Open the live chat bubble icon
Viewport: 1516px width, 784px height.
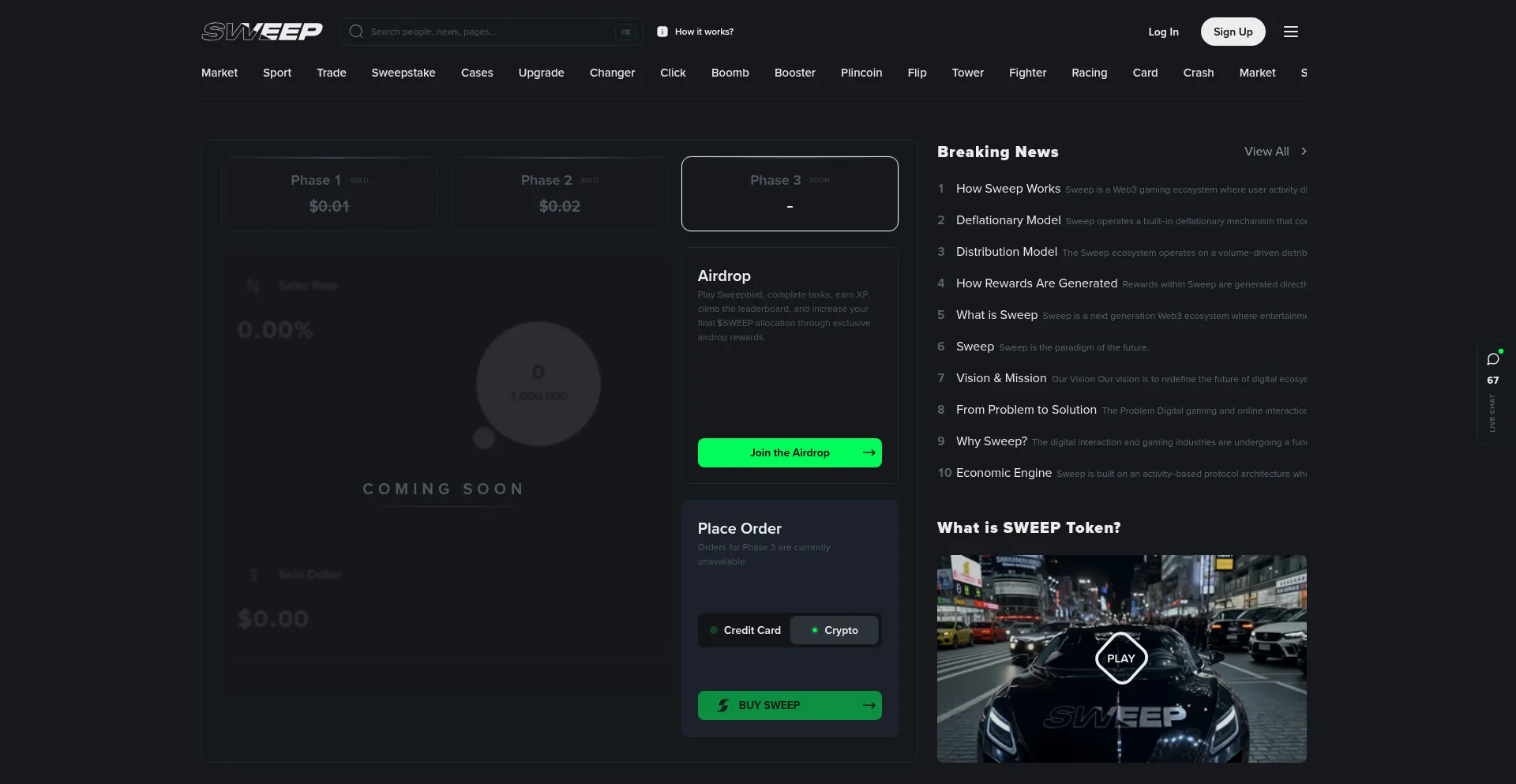coord(1493,359)
